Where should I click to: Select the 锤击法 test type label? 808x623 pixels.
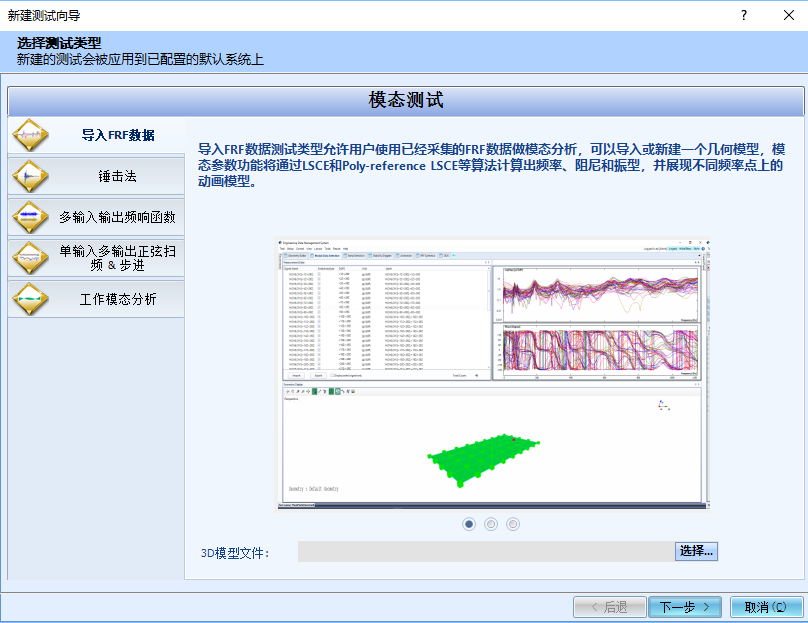(x=118, y=176)
